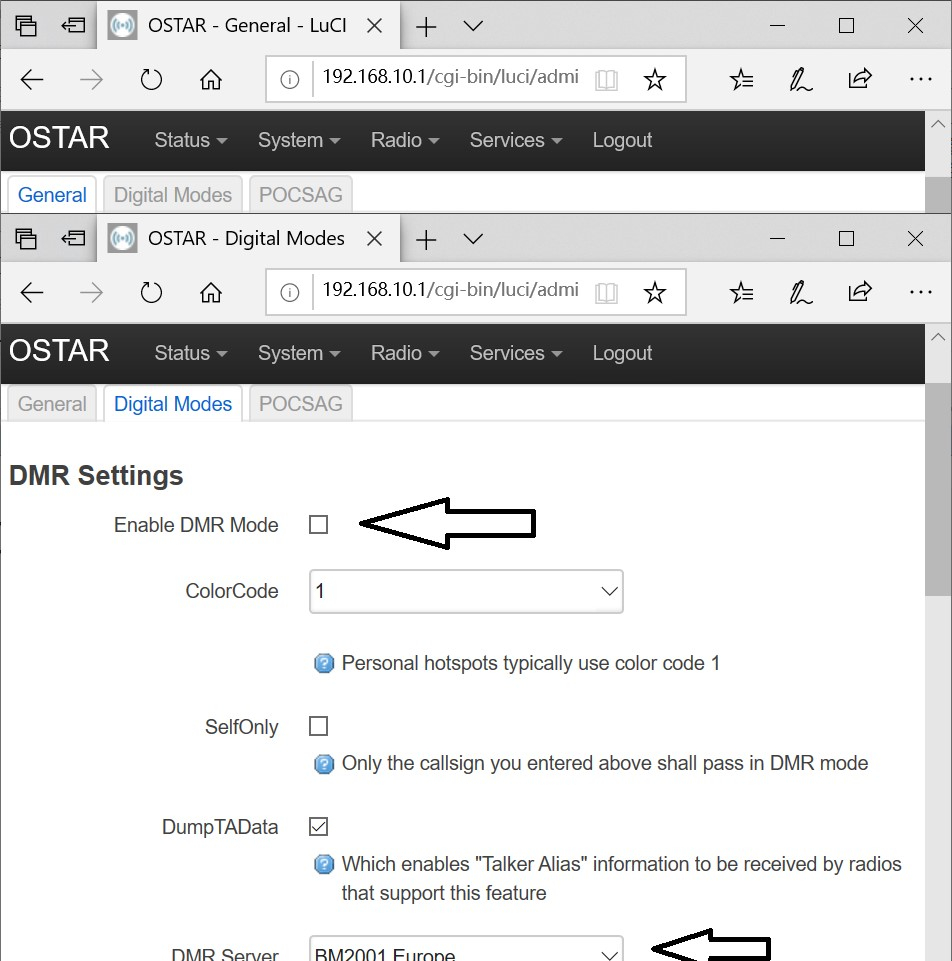The image size is (952, 961).
Task: Click home icon in OSTAR Digital Modes window
Action: [210, 292]
